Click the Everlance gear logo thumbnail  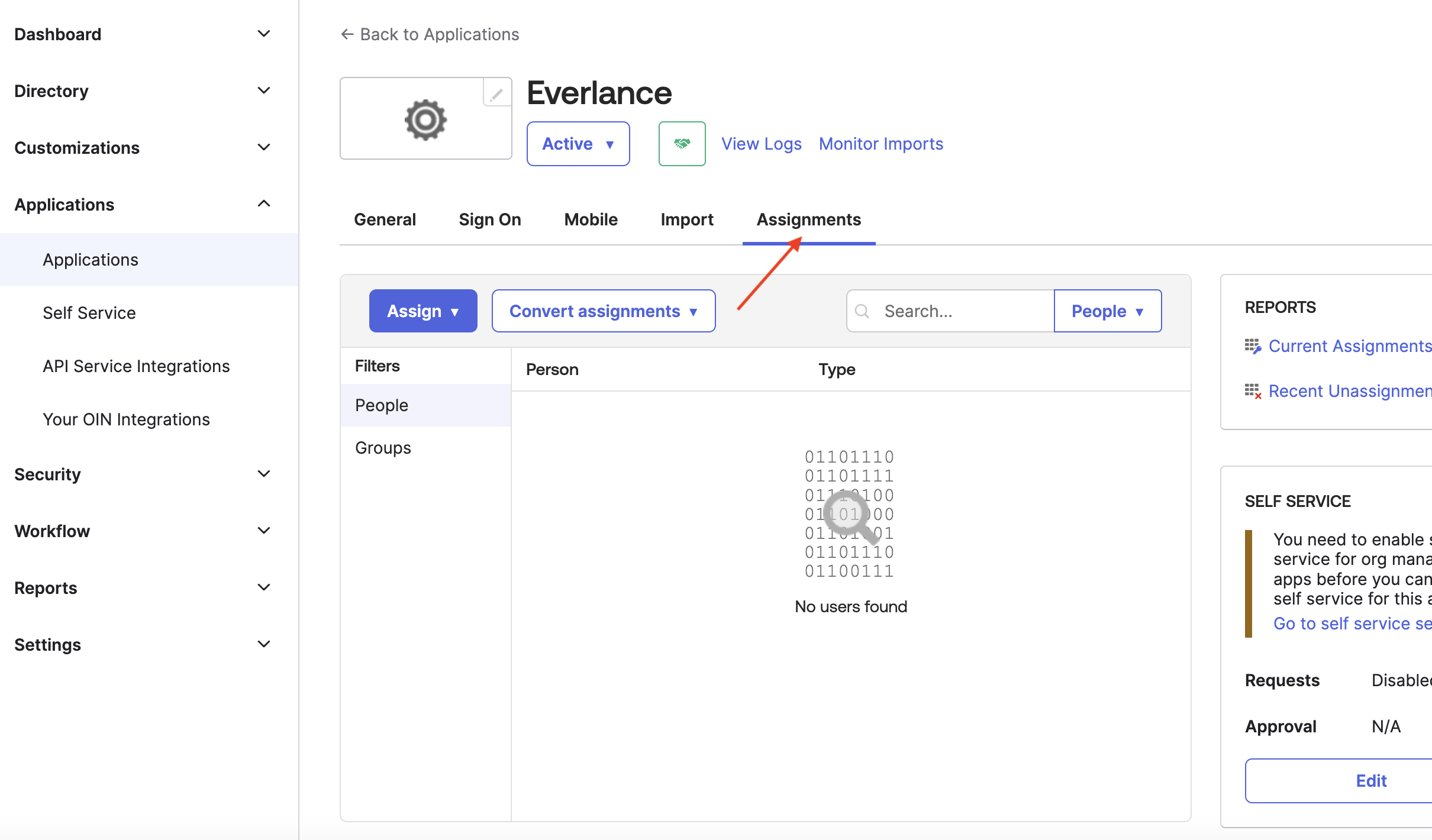tap(425, 119)
